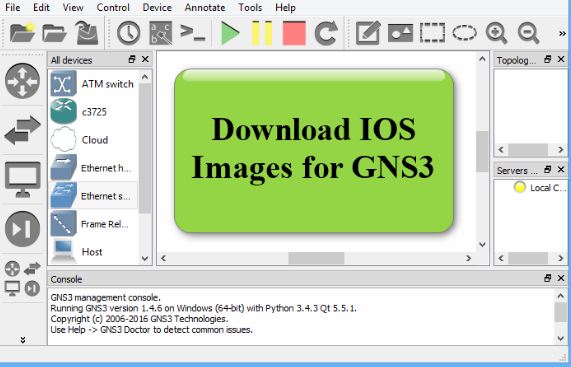The image size is (571, 367).
Task: Close the Console panel
Action: coord(561,279)
